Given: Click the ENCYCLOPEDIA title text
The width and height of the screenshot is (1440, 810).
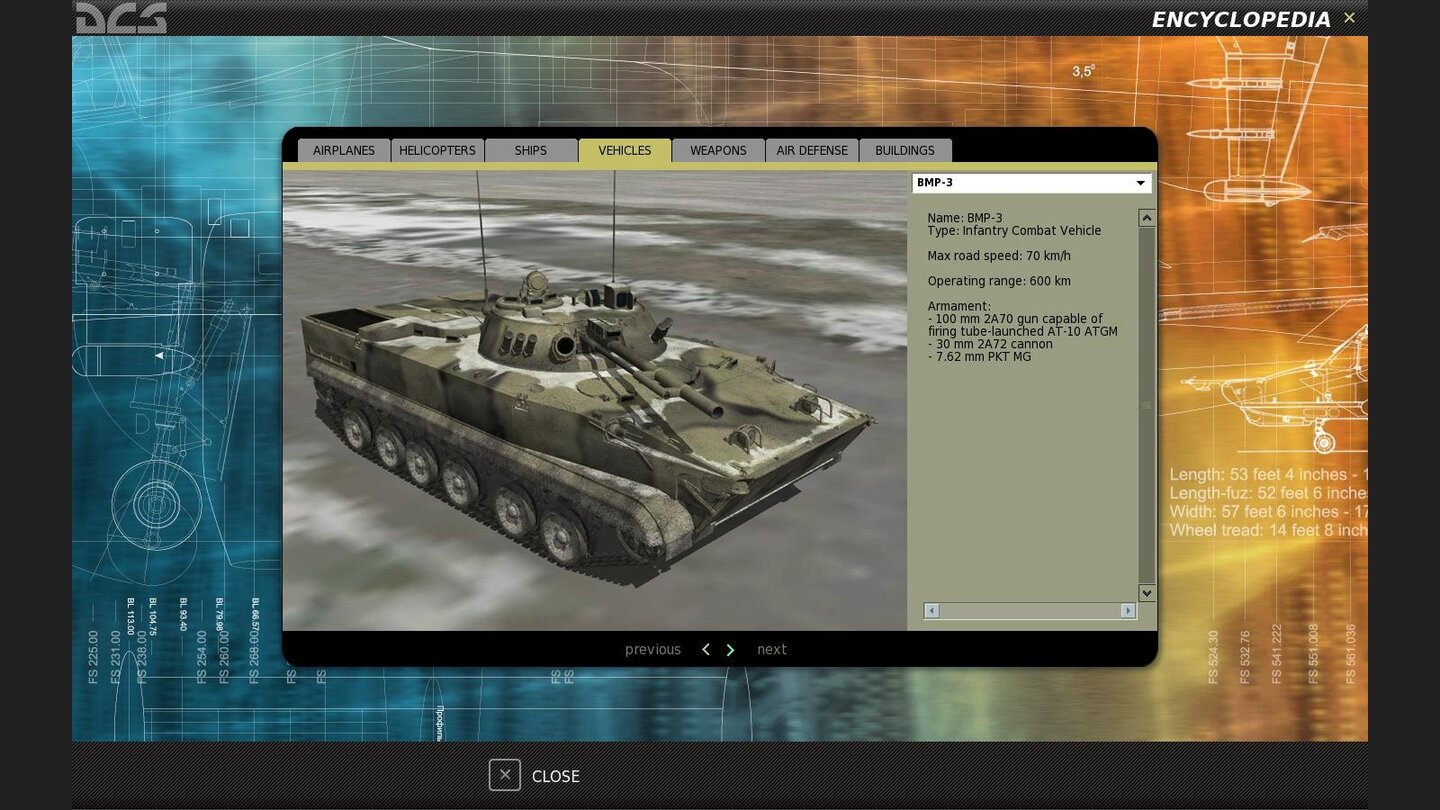Looking at the screenshot, I should (1241, 19).
